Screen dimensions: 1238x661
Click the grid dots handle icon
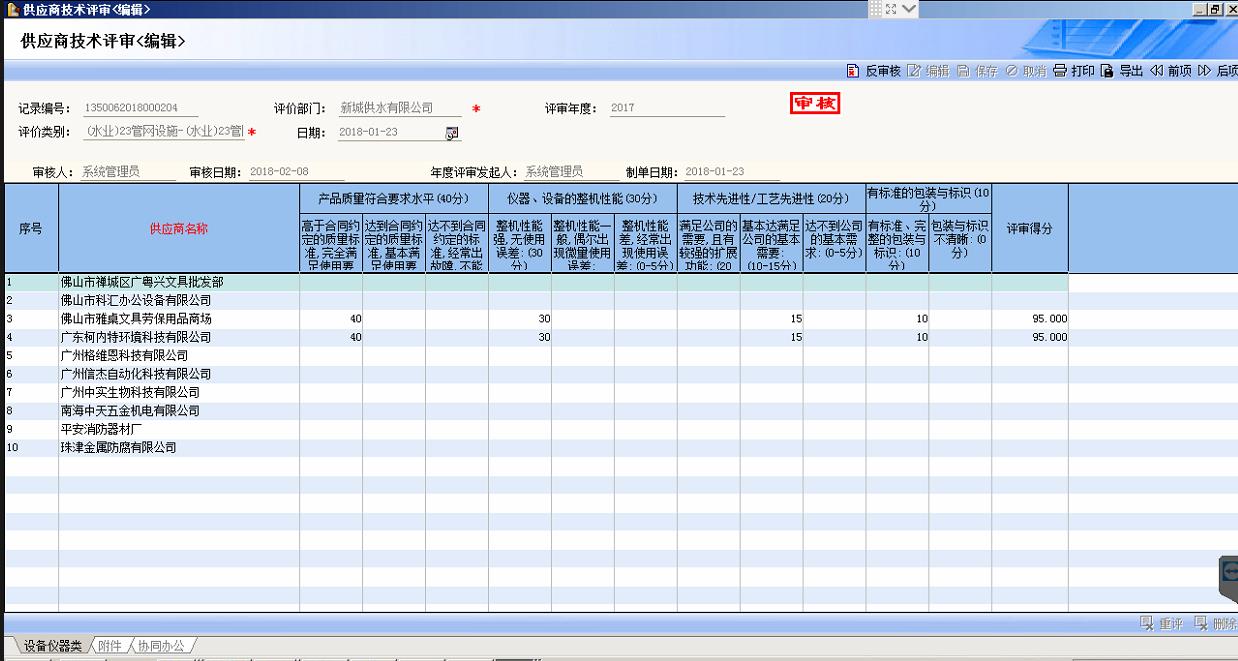coord(875,9)
